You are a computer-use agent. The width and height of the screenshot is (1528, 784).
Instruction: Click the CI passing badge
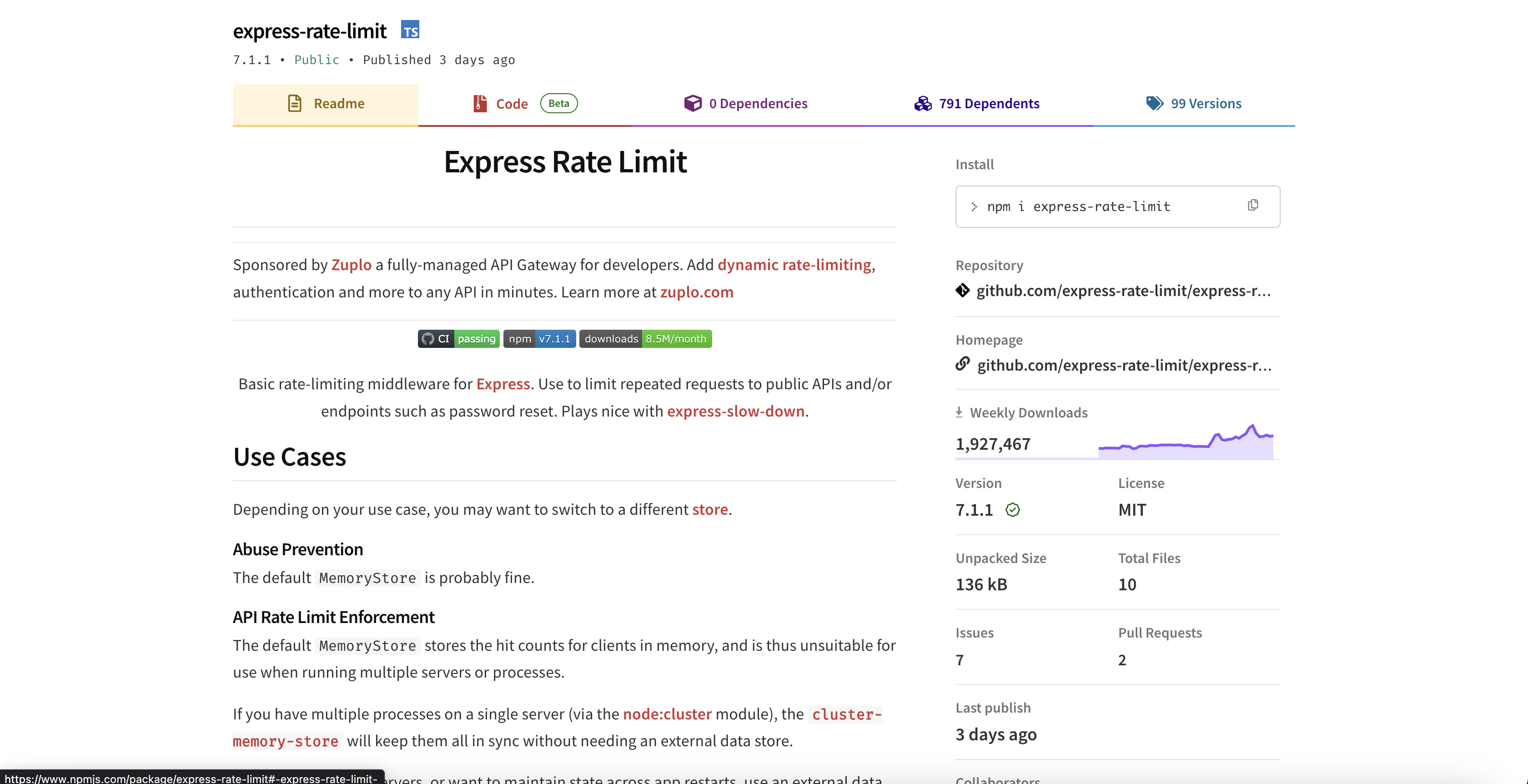(x=458, y=339)
